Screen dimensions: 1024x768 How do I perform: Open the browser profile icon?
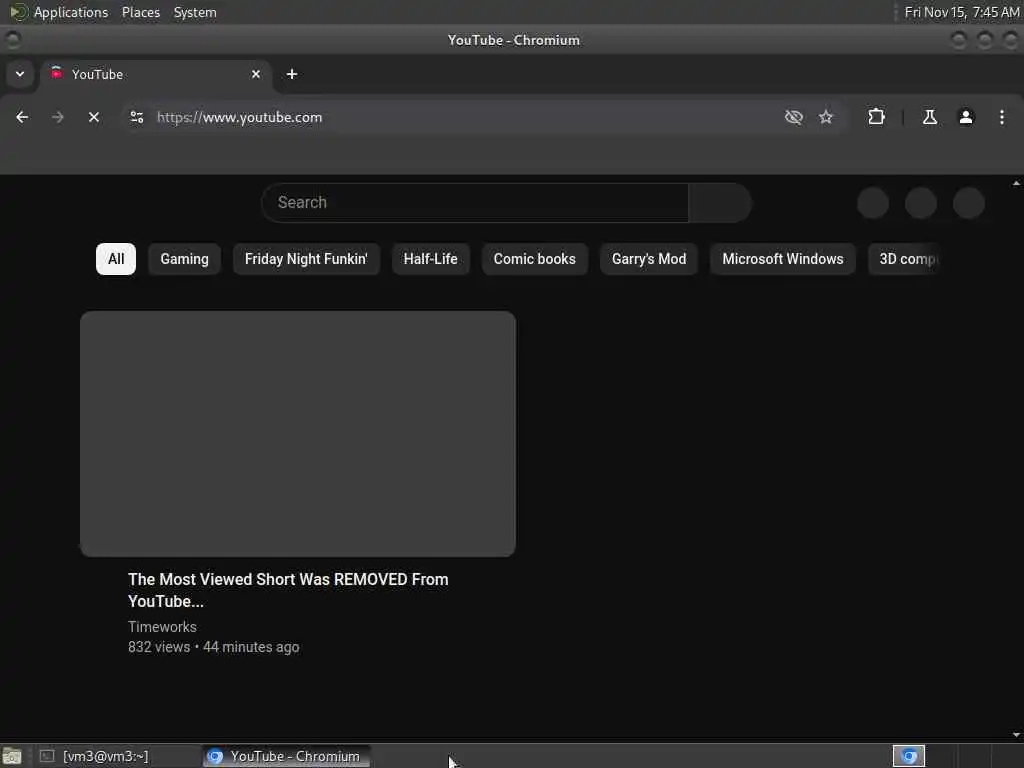tap(966, 117)
